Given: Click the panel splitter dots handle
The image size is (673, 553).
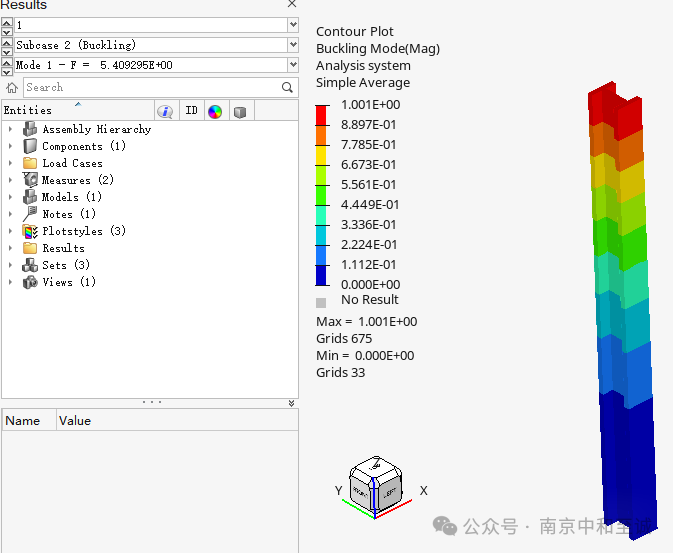Looking at the screenshot, I should coord(152,402).
